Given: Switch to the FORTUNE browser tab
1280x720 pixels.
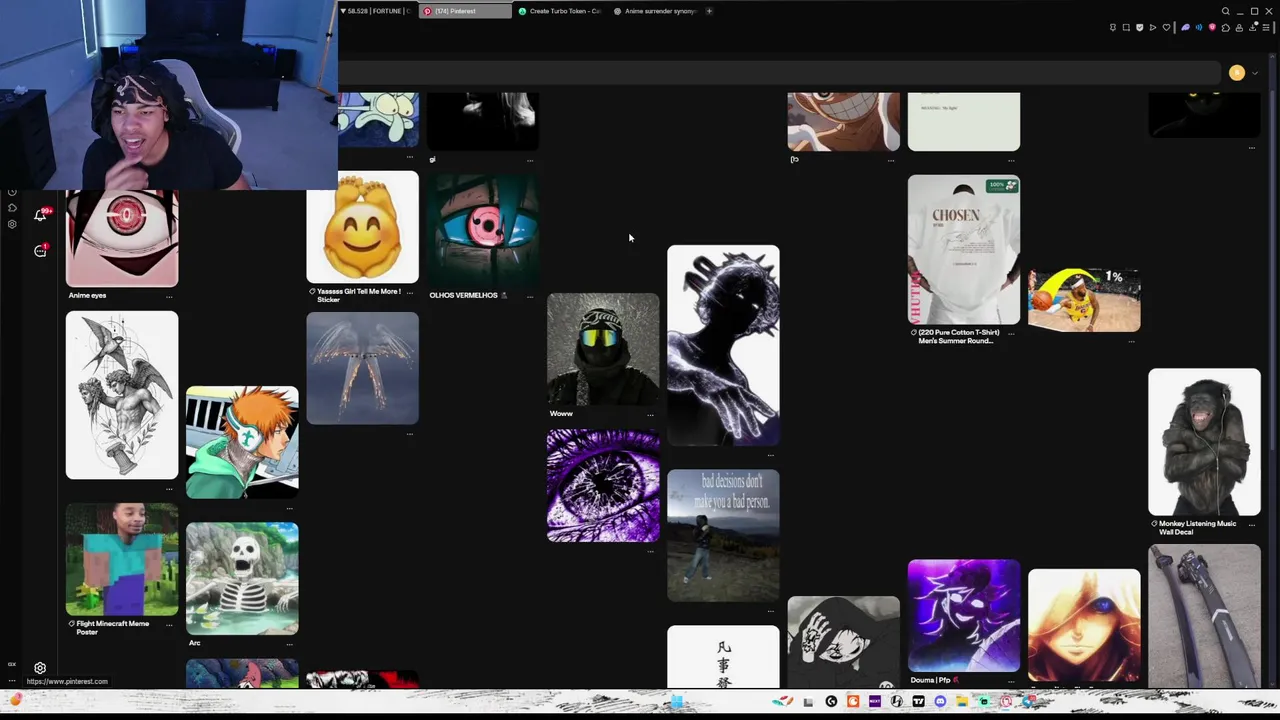Looking at the screenshot, I should (x=375, y=11).
